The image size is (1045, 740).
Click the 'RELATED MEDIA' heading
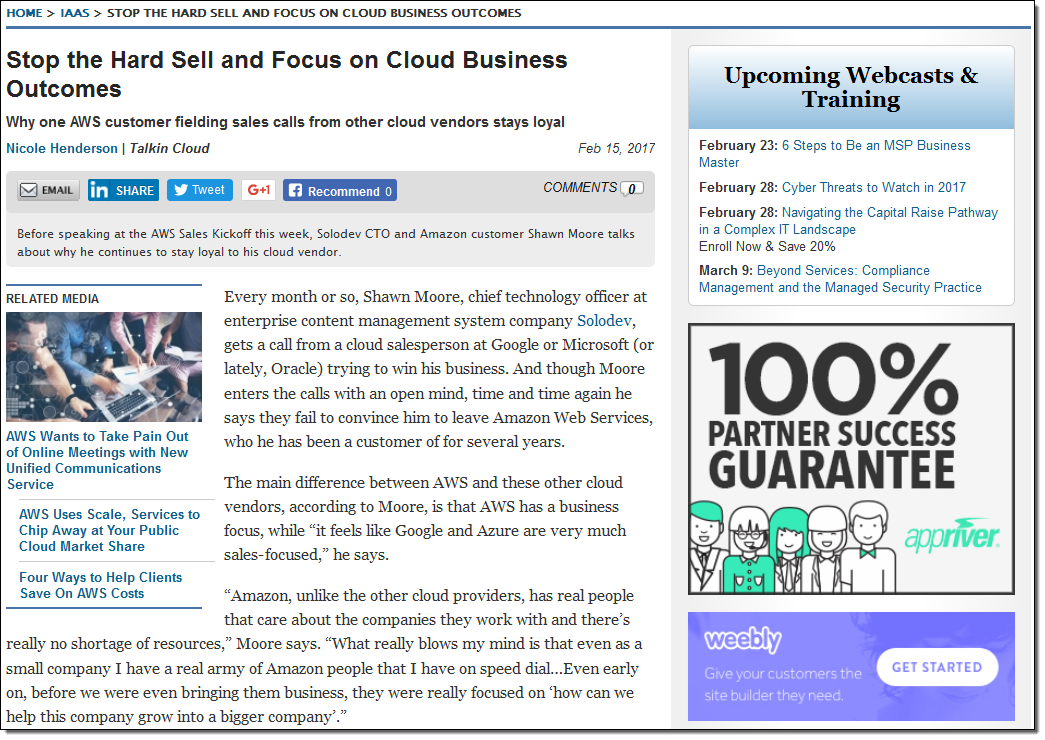[53, 299]
